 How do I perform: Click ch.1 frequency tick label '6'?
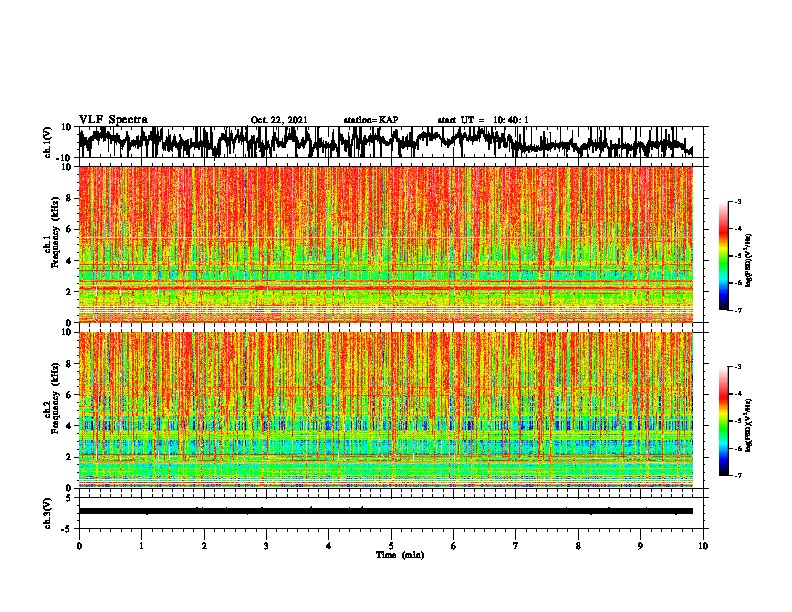[x=69, y=229]
